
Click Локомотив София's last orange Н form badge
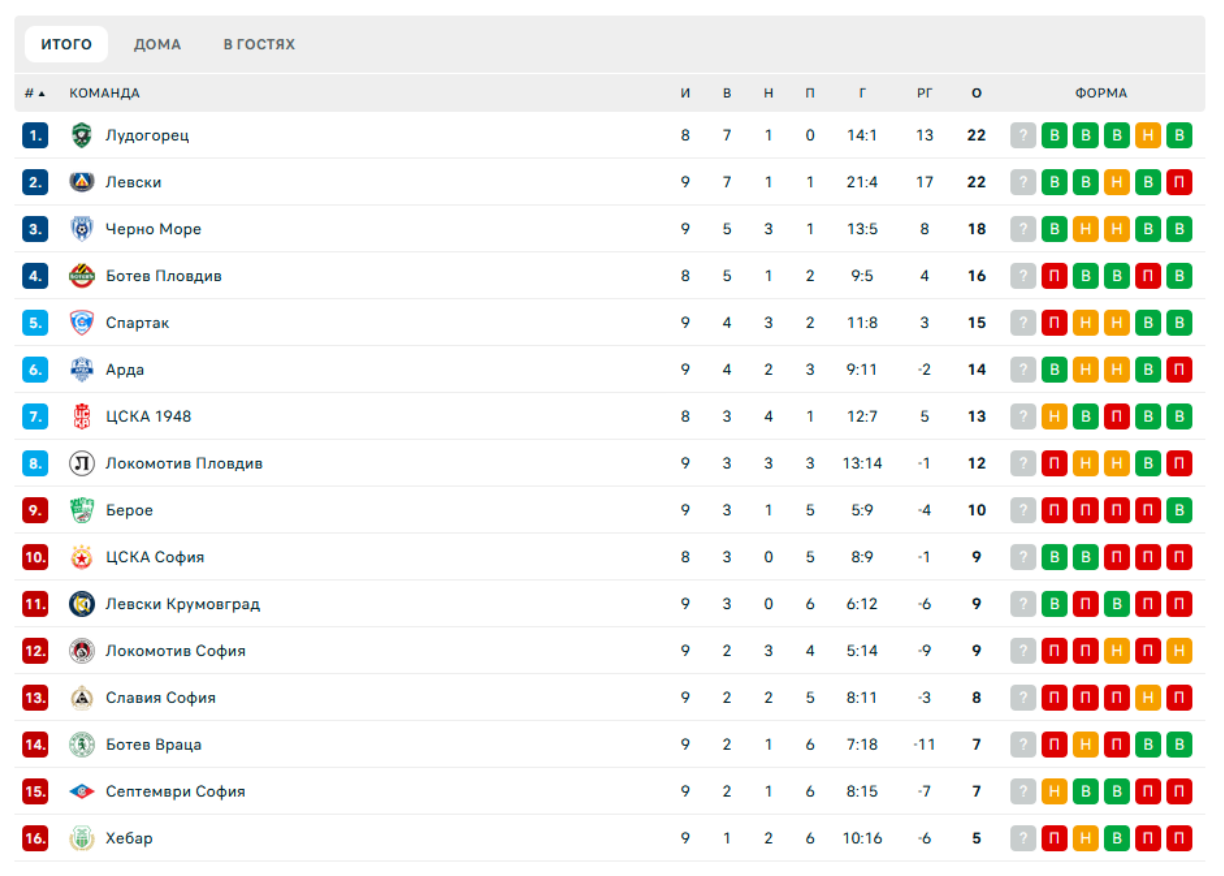pos(1179,651)
